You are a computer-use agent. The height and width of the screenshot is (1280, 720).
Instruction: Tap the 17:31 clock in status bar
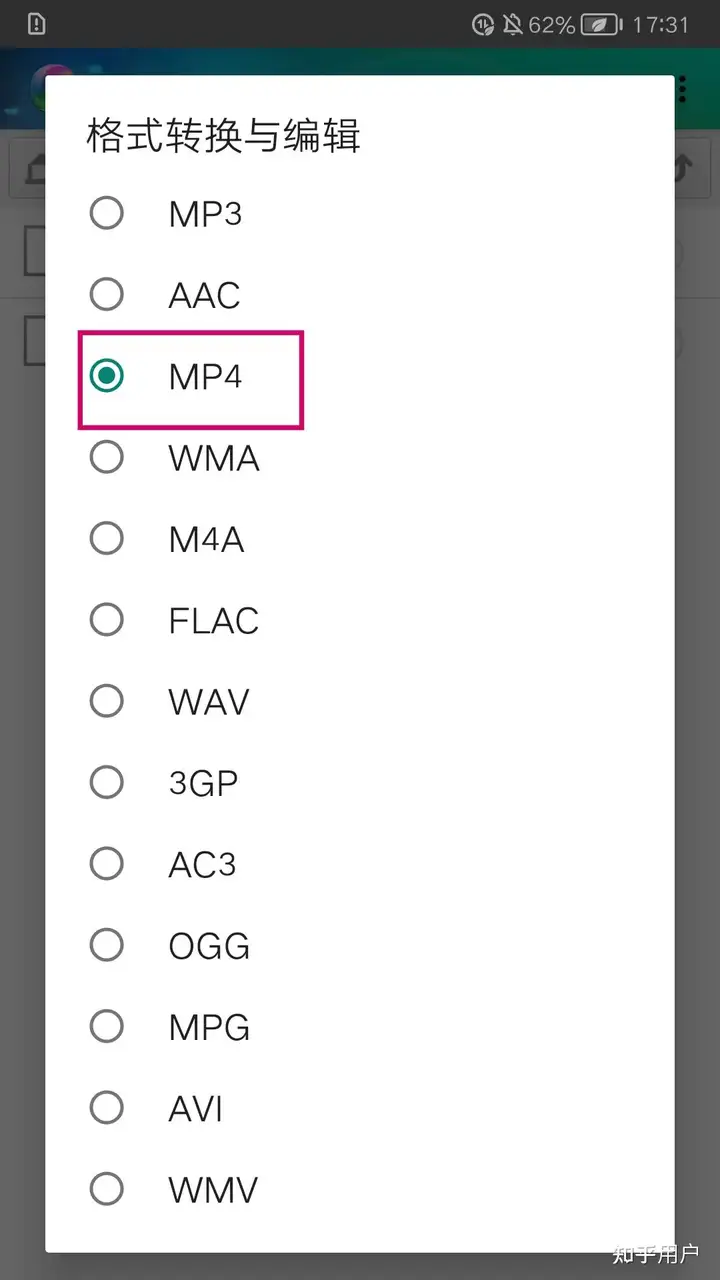click(x=661, y=24)
